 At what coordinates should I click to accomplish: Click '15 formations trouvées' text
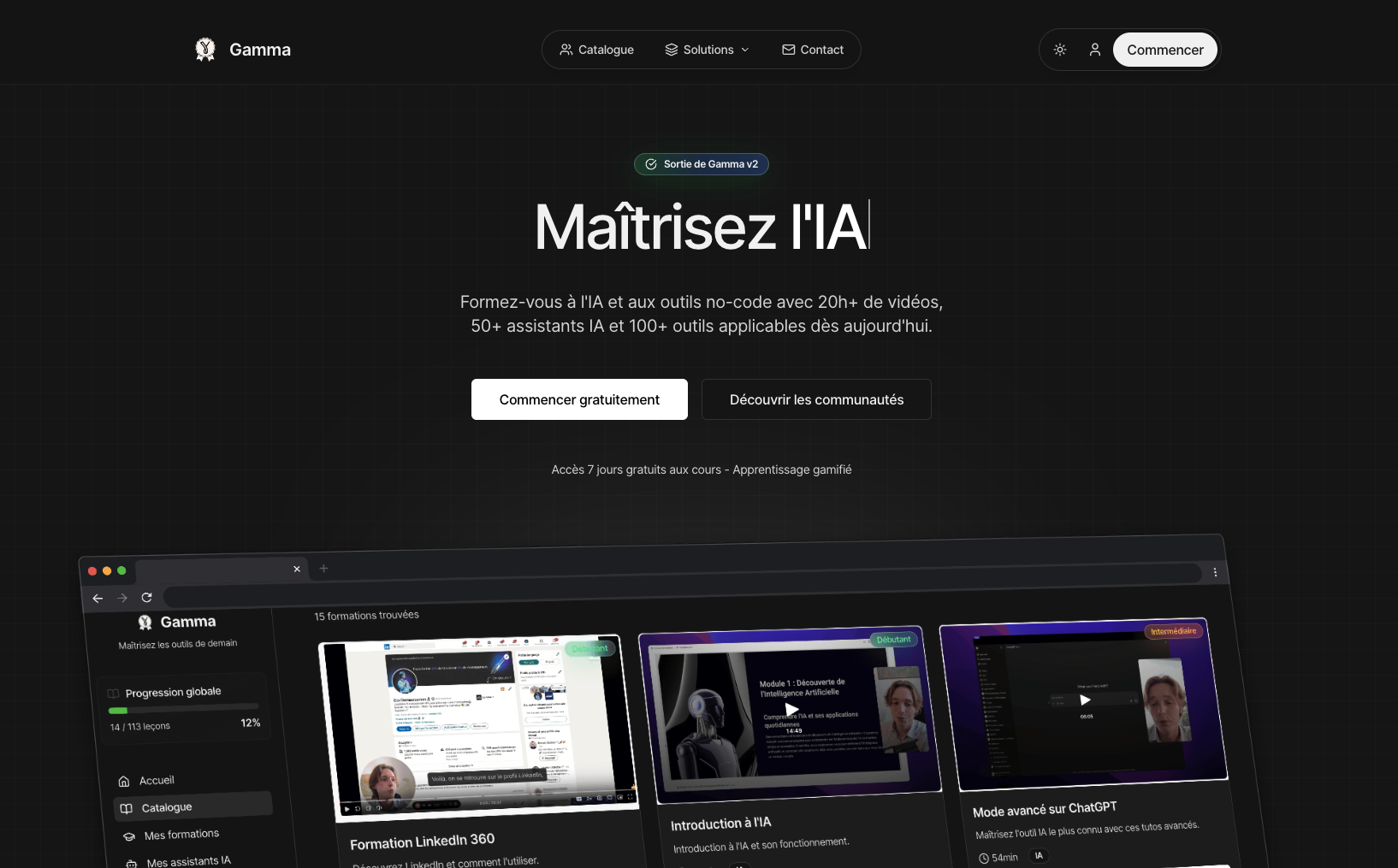point(366,616)
